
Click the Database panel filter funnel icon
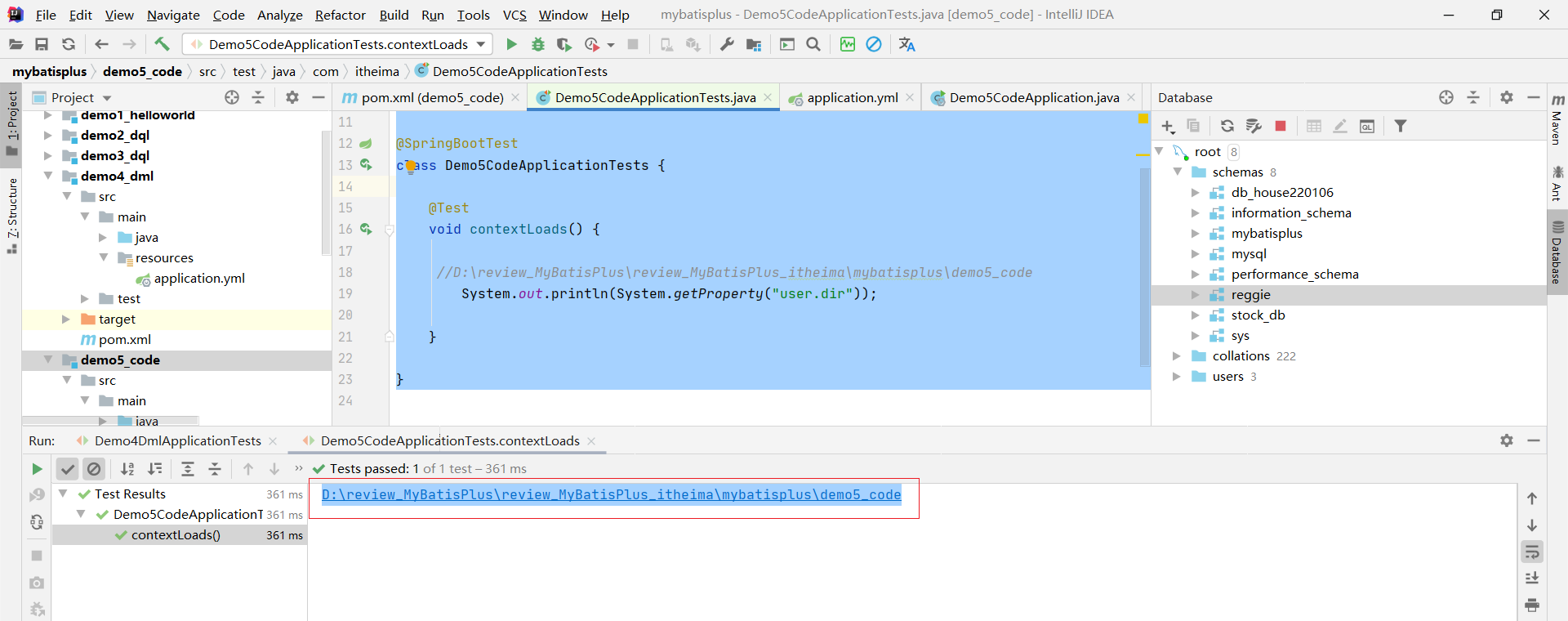[x=1401, y=126]
